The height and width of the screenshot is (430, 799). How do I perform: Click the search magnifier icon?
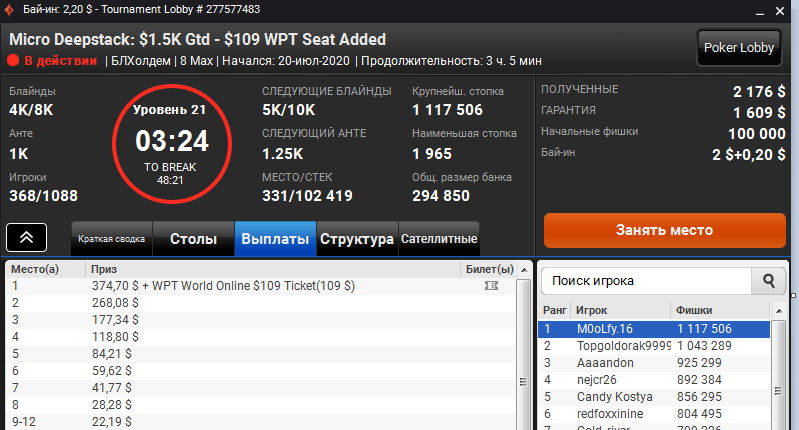(x=768, y=281)
